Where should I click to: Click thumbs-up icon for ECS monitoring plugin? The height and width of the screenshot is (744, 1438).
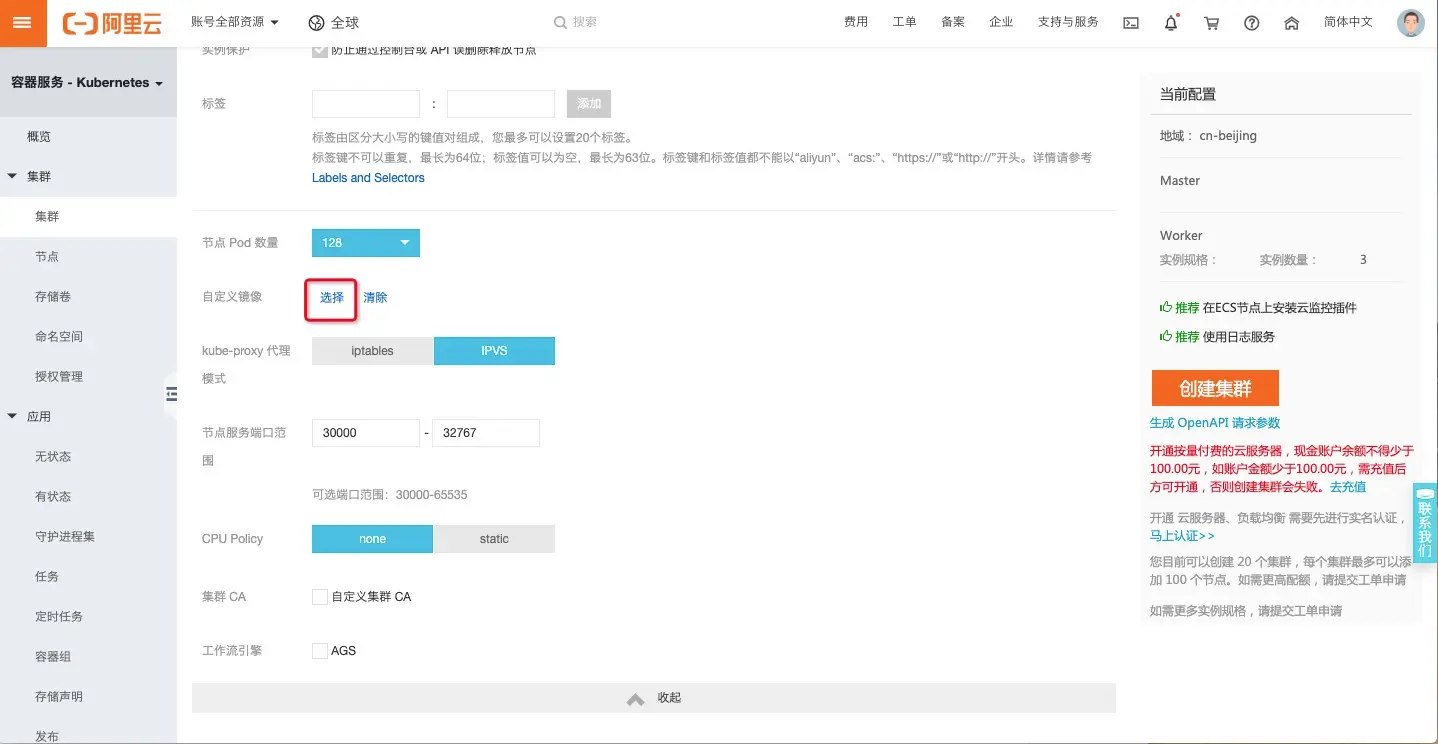1166,308
